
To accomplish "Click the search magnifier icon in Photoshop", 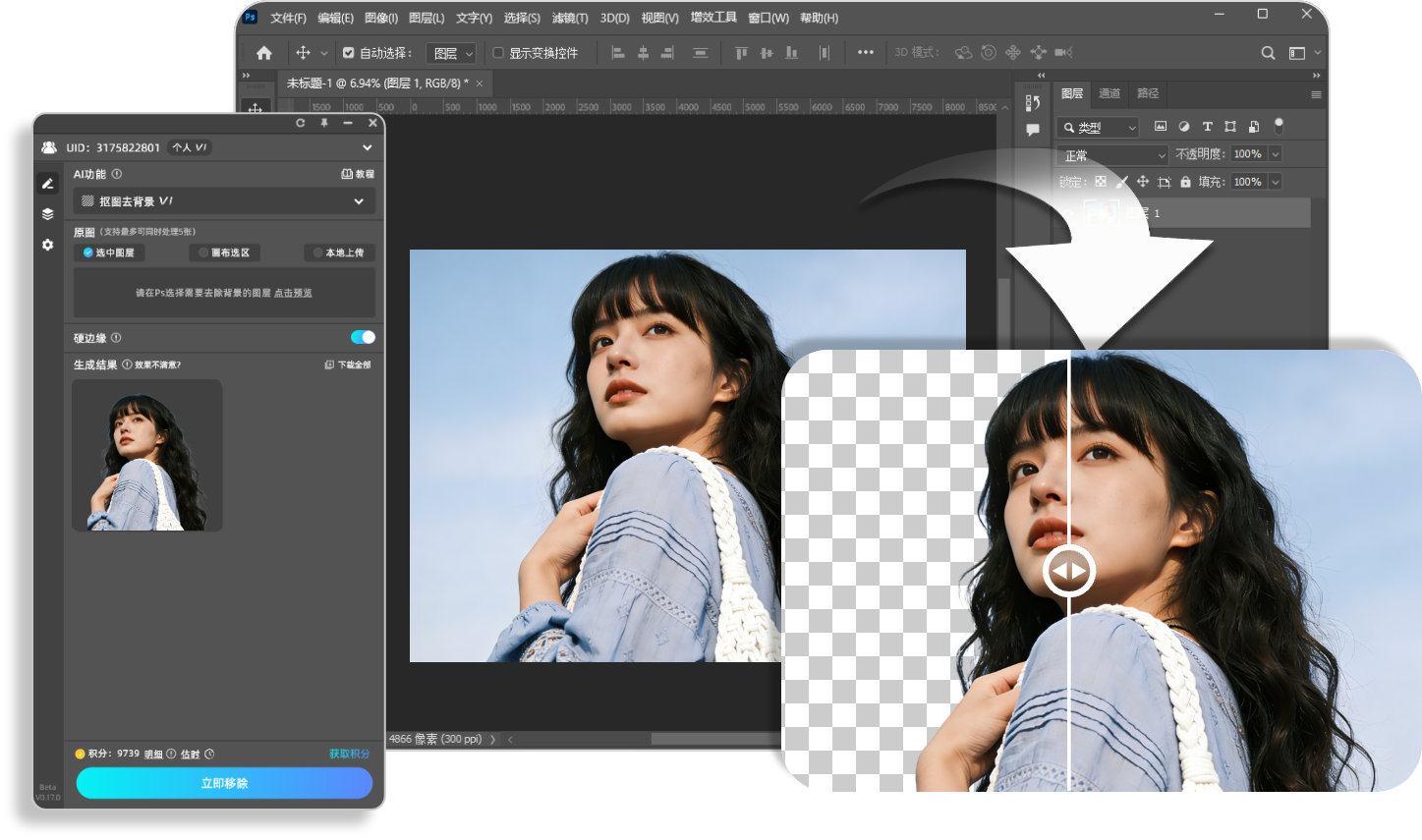I will tap(1268, 53).
